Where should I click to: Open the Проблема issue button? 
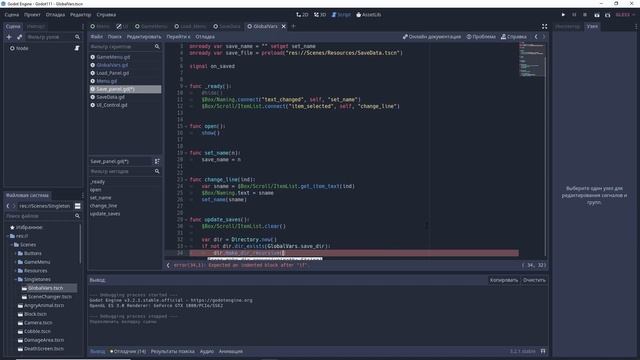481,37
